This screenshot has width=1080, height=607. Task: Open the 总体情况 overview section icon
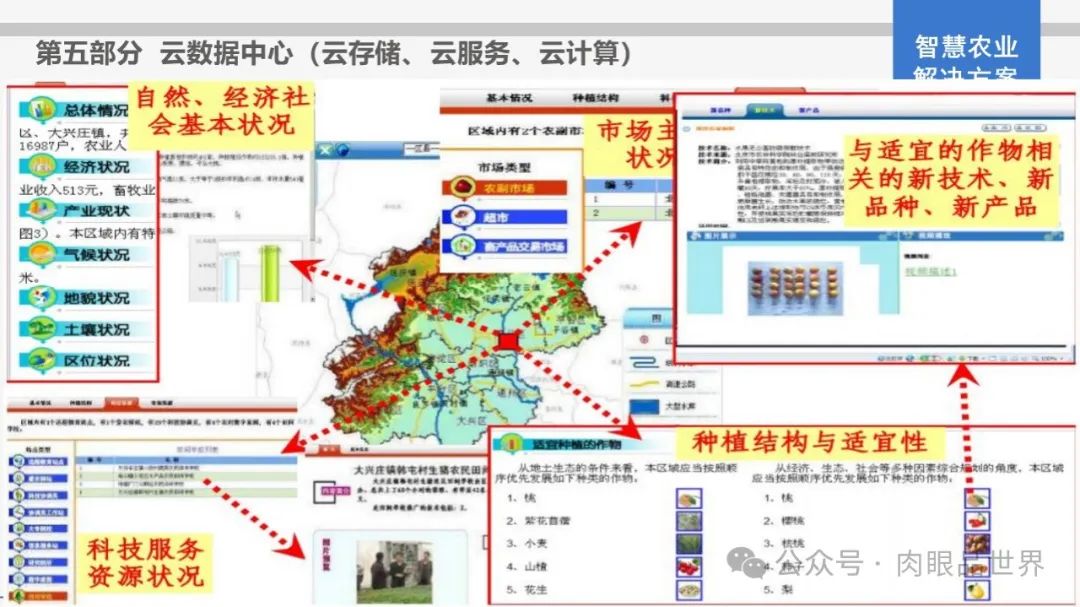click(x=42, y=110)
